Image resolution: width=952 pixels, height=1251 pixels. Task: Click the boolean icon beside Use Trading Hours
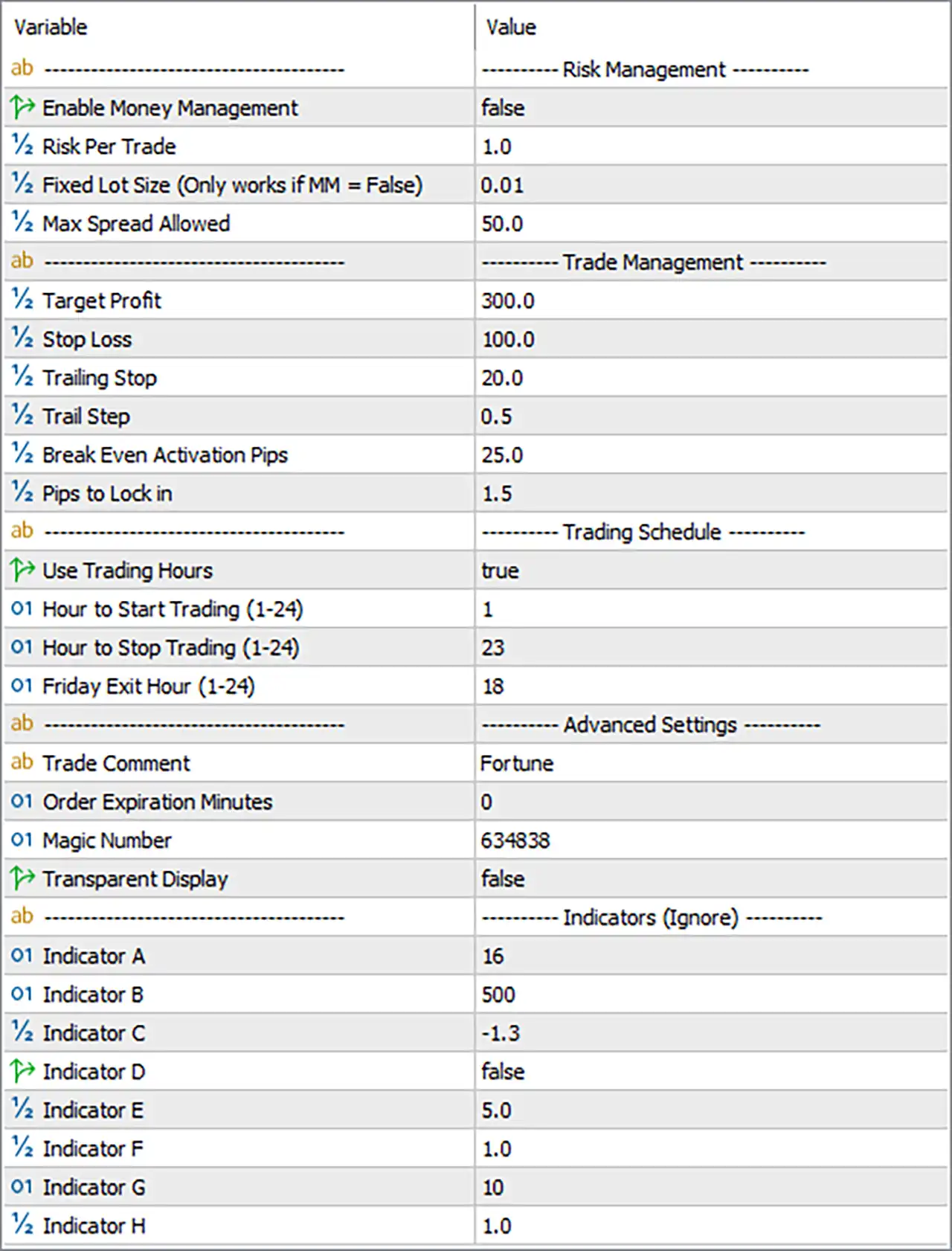coord(22,570)
